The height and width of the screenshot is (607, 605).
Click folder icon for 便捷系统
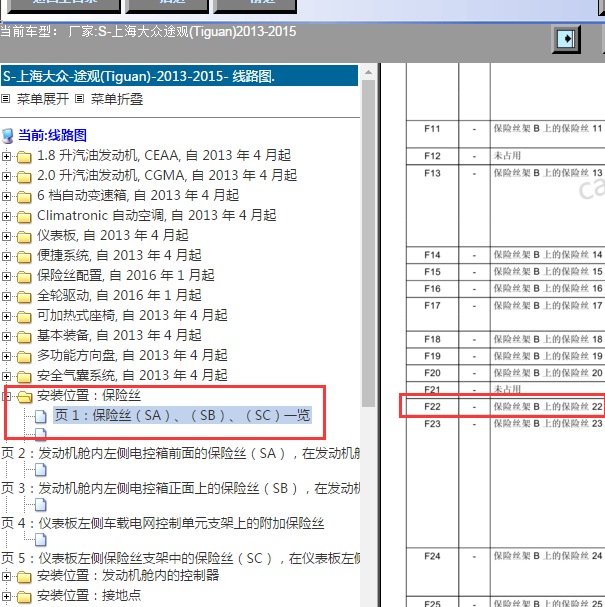[24, 257]
